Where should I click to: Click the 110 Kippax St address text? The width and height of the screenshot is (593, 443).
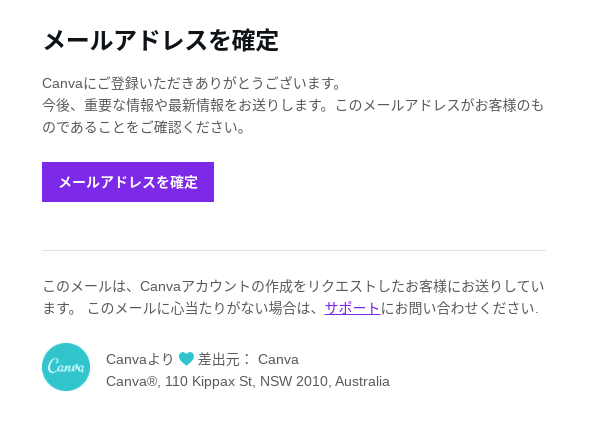tap(210, 381)
